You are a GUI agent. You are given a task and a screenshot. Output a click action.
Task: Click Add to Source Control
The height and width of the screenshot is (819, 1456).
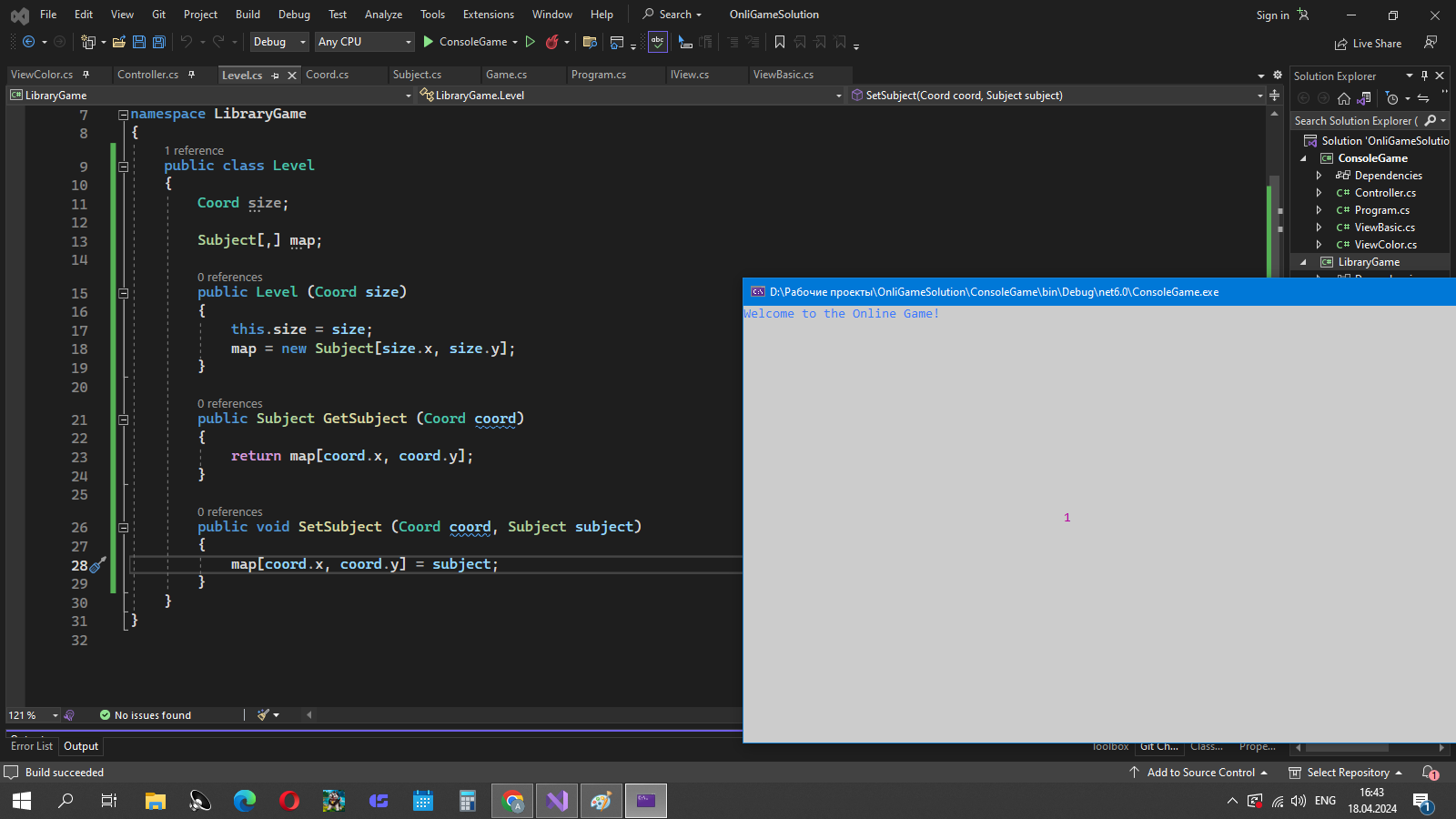point(1199,773)
